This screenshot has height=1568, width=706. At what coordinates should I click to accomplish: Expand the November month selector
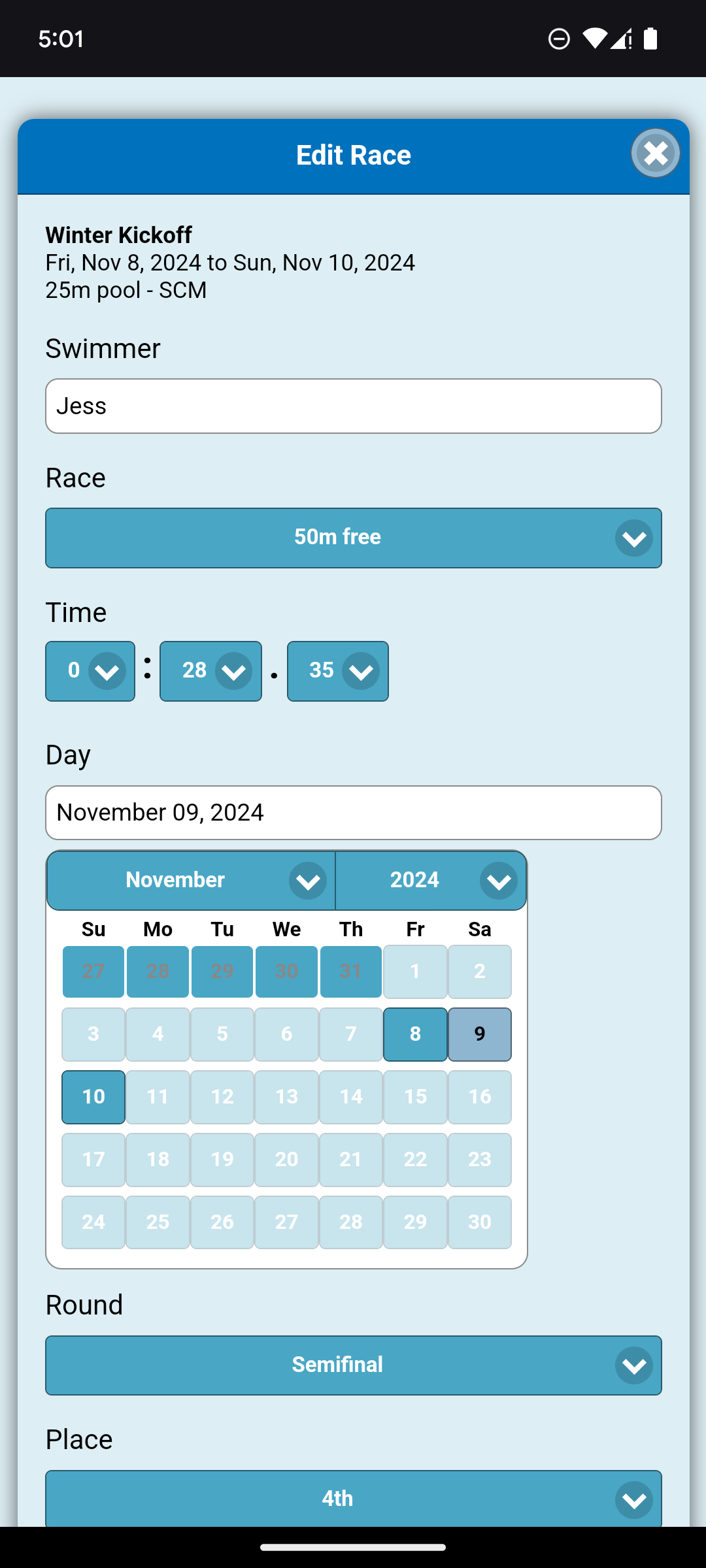(191, 880)
